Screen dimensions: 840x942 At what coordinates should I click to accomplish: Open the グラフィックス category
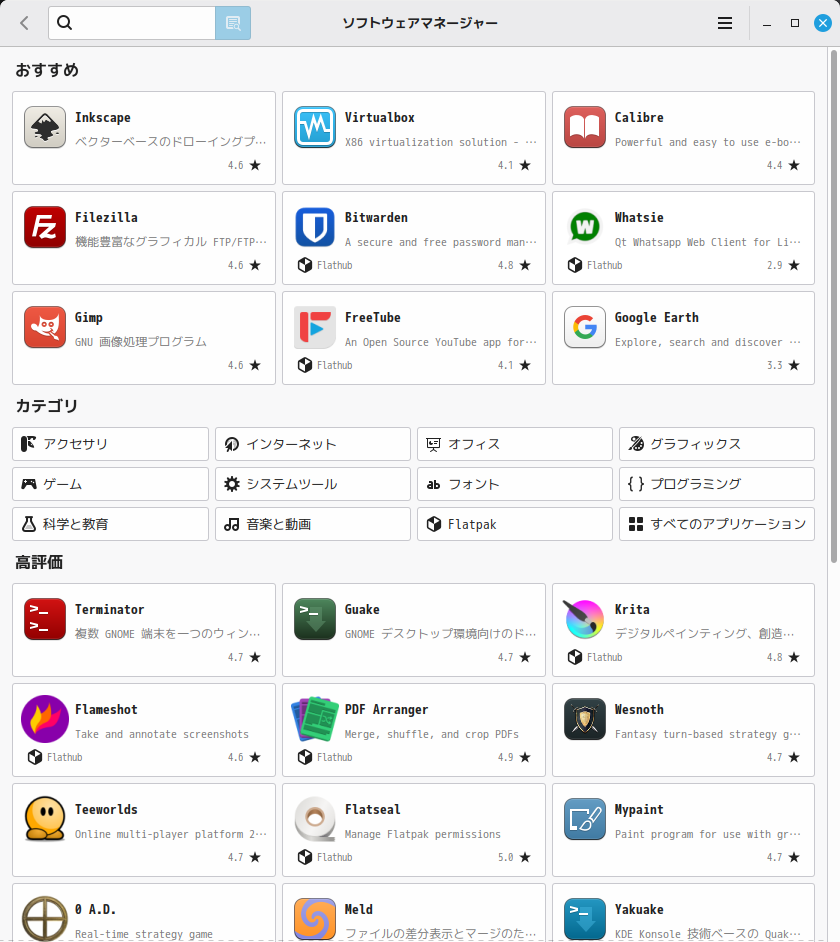716,444
